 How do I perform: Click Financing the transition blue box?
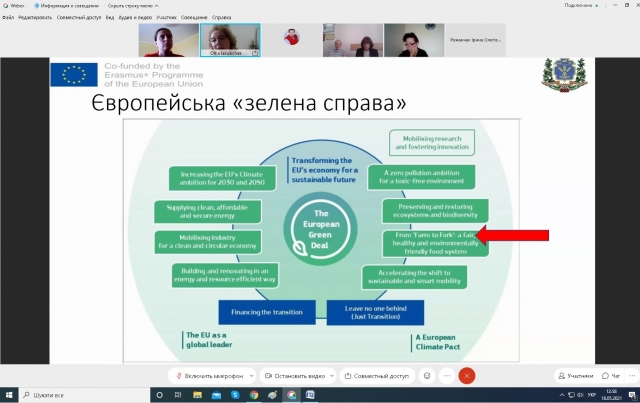coord(267,312)
